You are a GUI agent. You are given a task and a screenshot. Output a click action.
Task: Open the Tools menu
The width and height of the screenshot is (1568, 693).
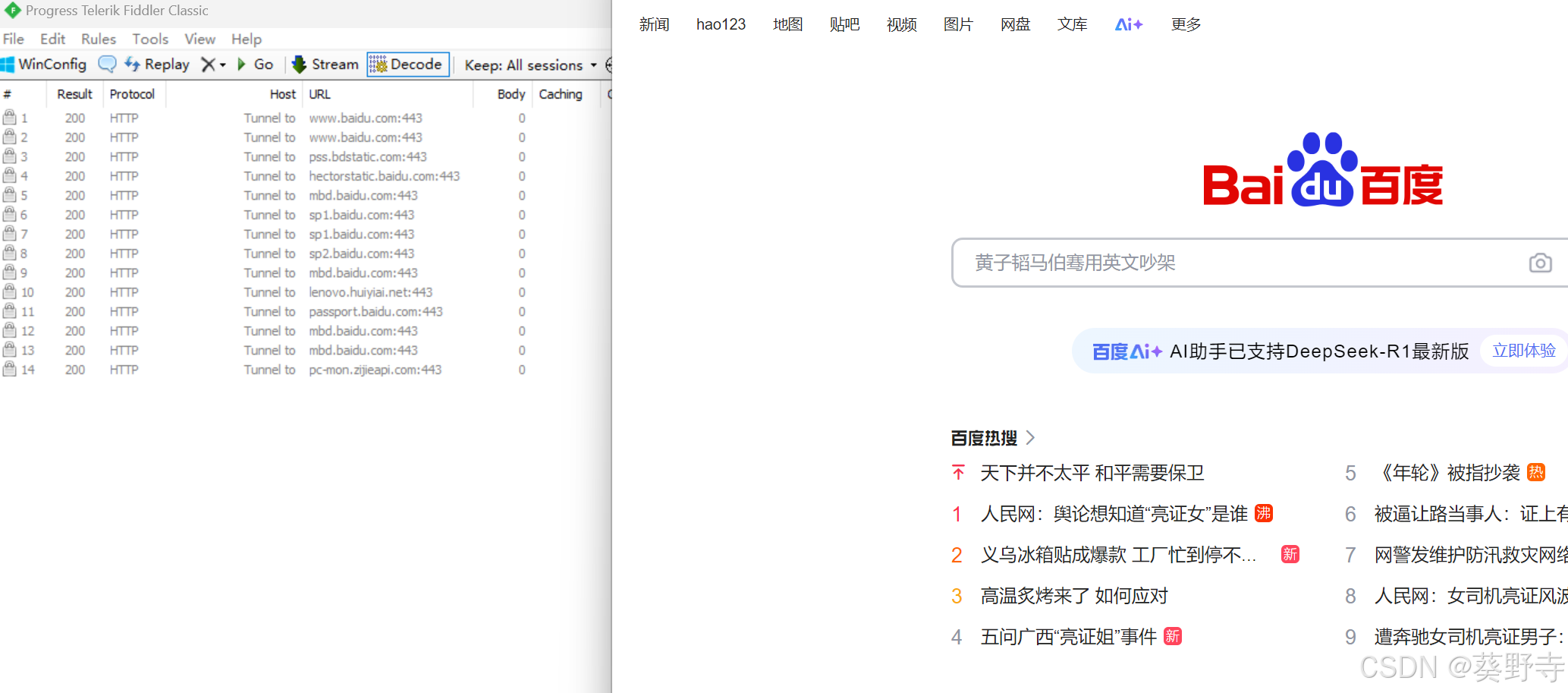pyautogui.click(x=150, y=39)
